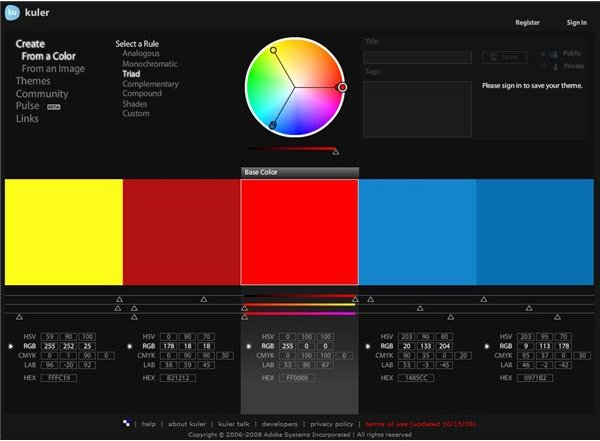The height and width of the screenshot is (441, 600).
Task: Click the RGB field showing 178 under dark red
Action: click(169, 346)
